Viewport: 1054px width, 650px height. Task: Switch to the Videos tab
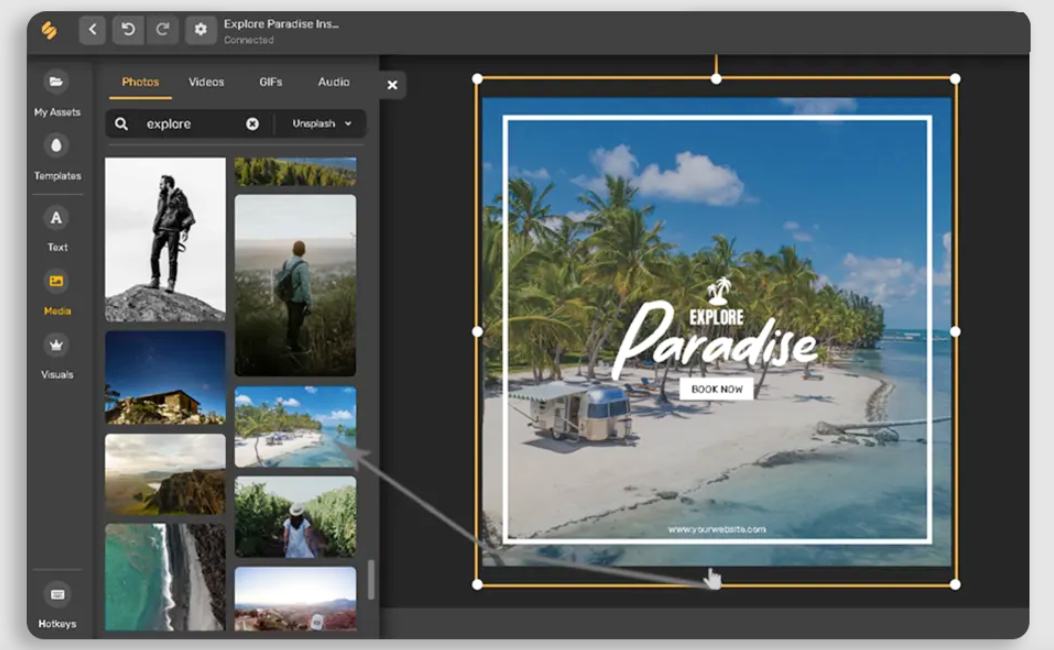[x=205, y=83]
